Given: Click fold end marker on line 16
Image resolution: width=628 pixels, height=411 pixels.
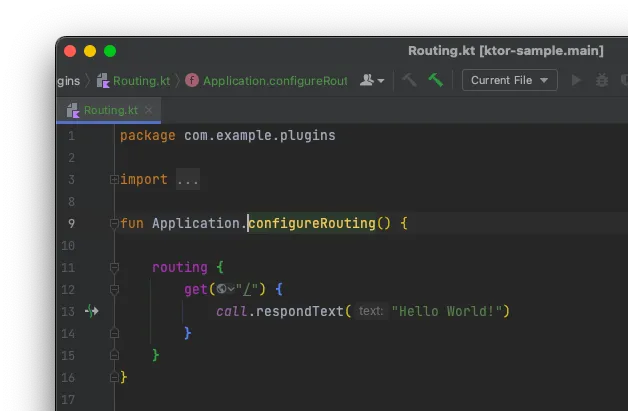Looking at the screenshot, I should click(x=114, y=377).
